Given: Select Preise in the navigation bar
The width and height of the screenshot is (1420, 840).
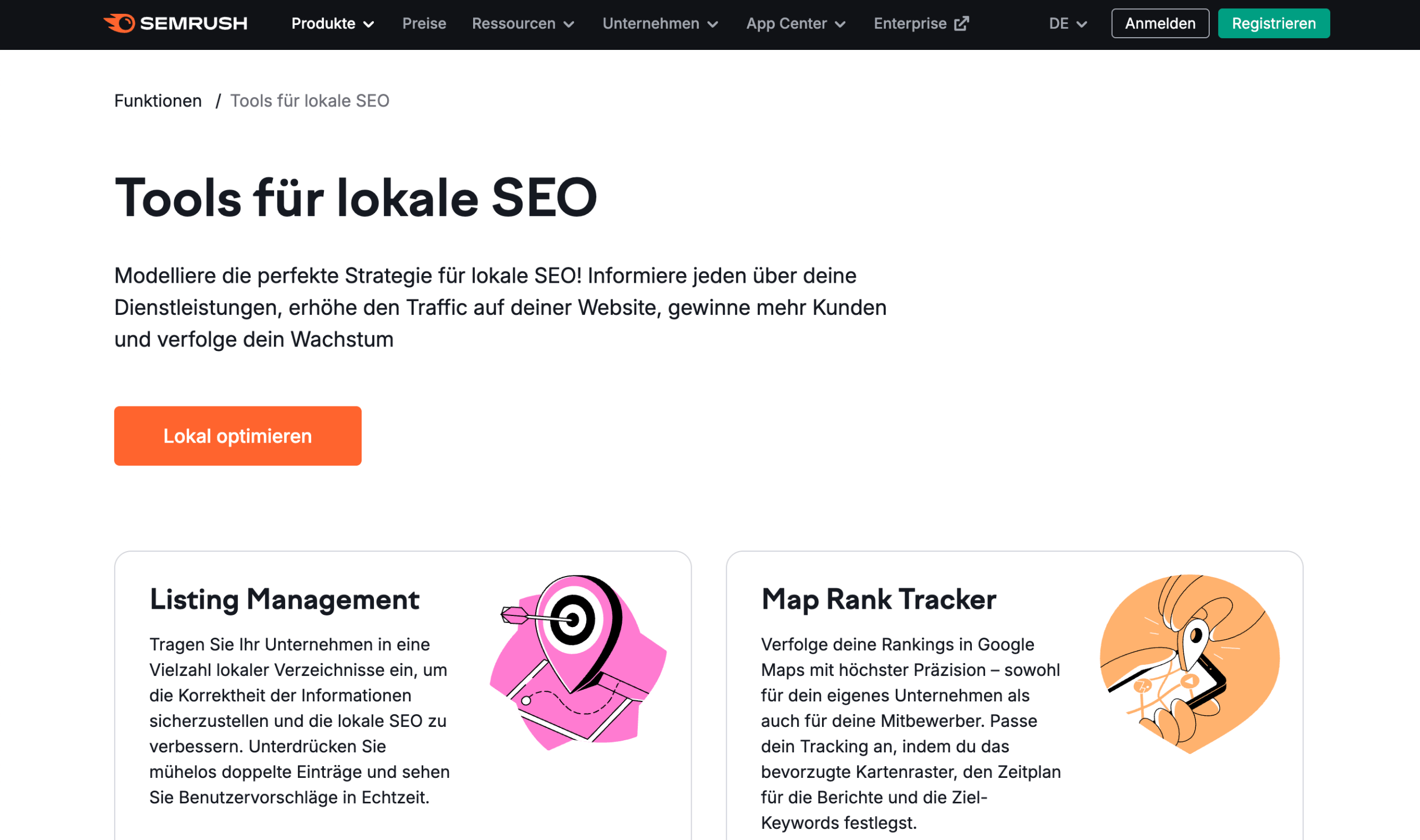Looking at the screenshot, I should click(x=424, y=23).
